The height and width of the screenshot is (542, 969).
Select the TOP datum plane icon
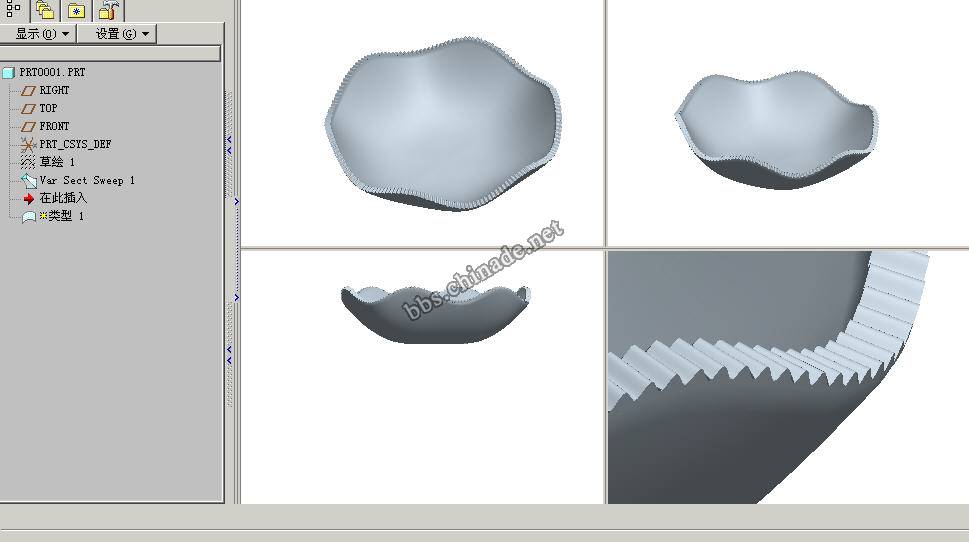[28, 108]
